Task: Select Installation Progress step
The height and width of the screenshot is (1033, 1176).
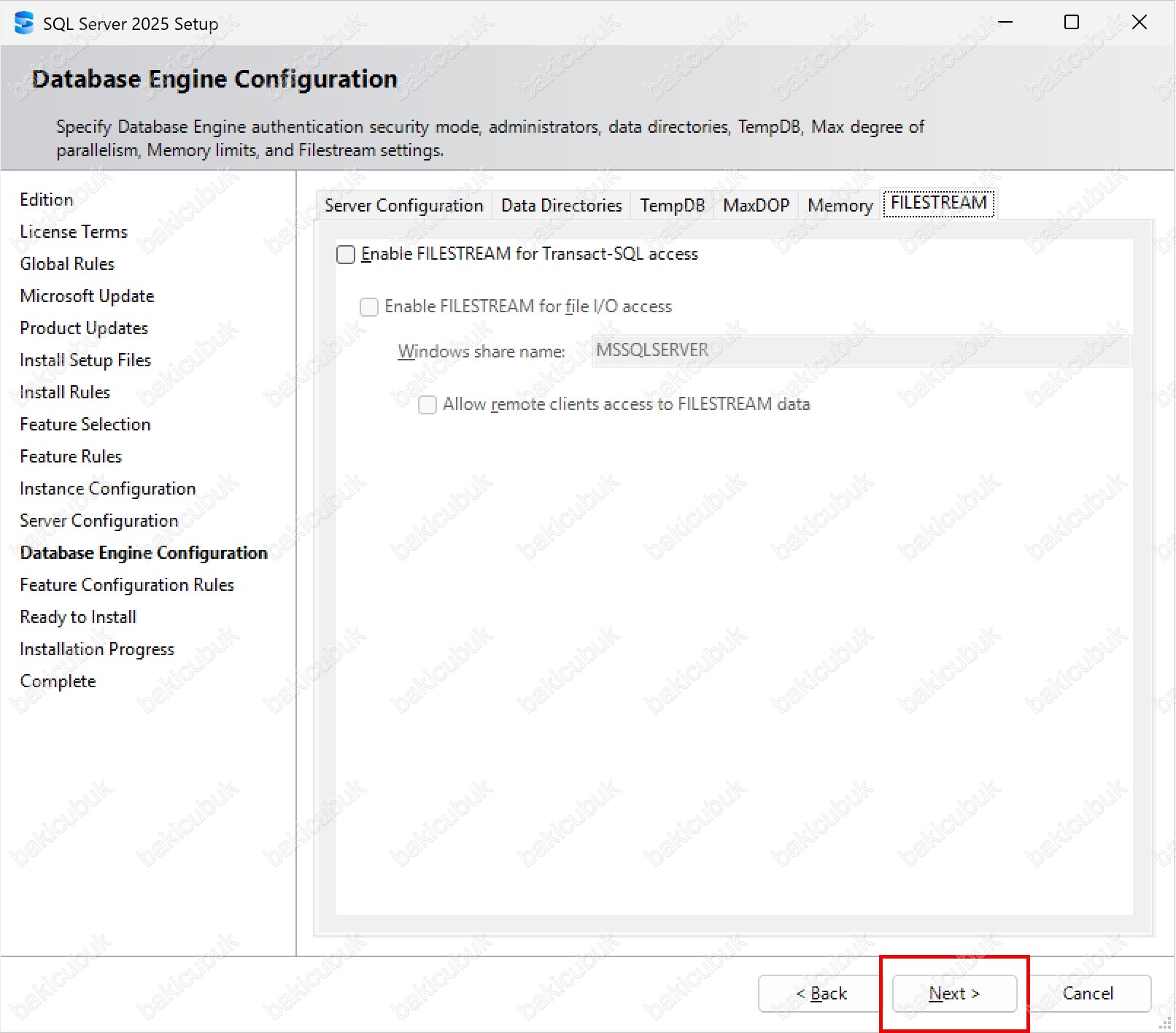Action: pos(97,649)
